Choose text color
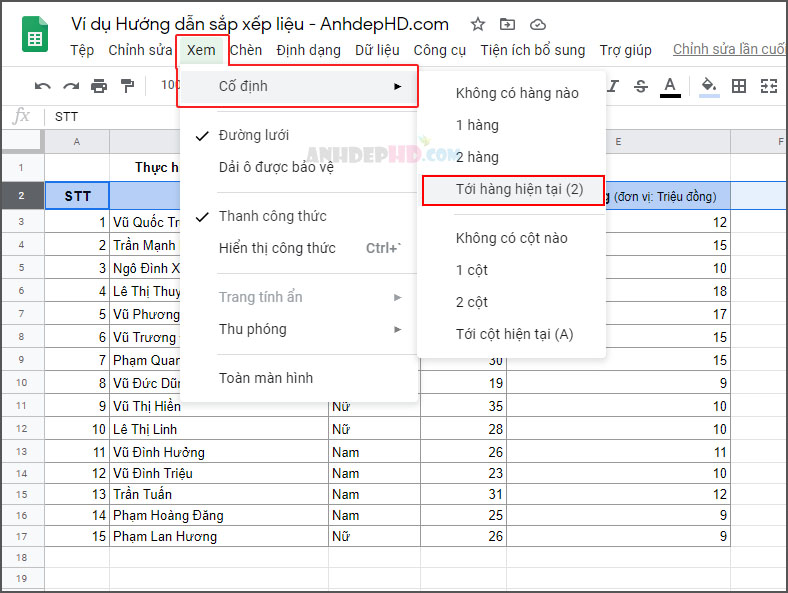The image size is (788, 593). point(670,86)
